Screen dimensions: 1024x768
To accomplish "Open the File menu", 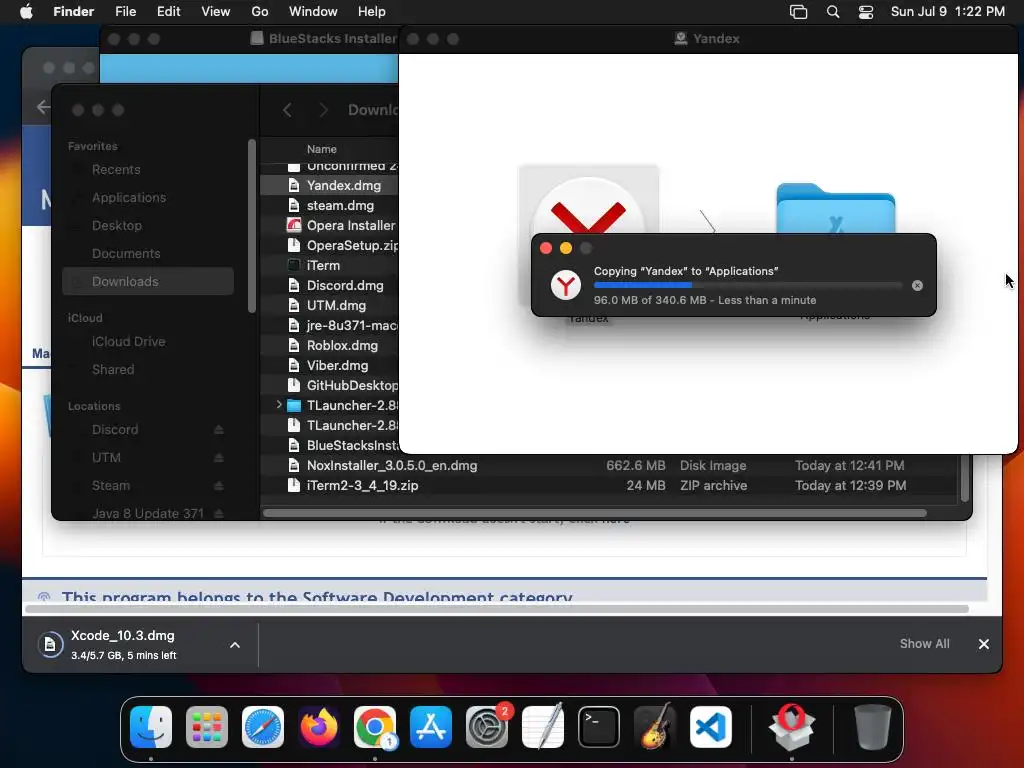I will [x=125, y=12].
